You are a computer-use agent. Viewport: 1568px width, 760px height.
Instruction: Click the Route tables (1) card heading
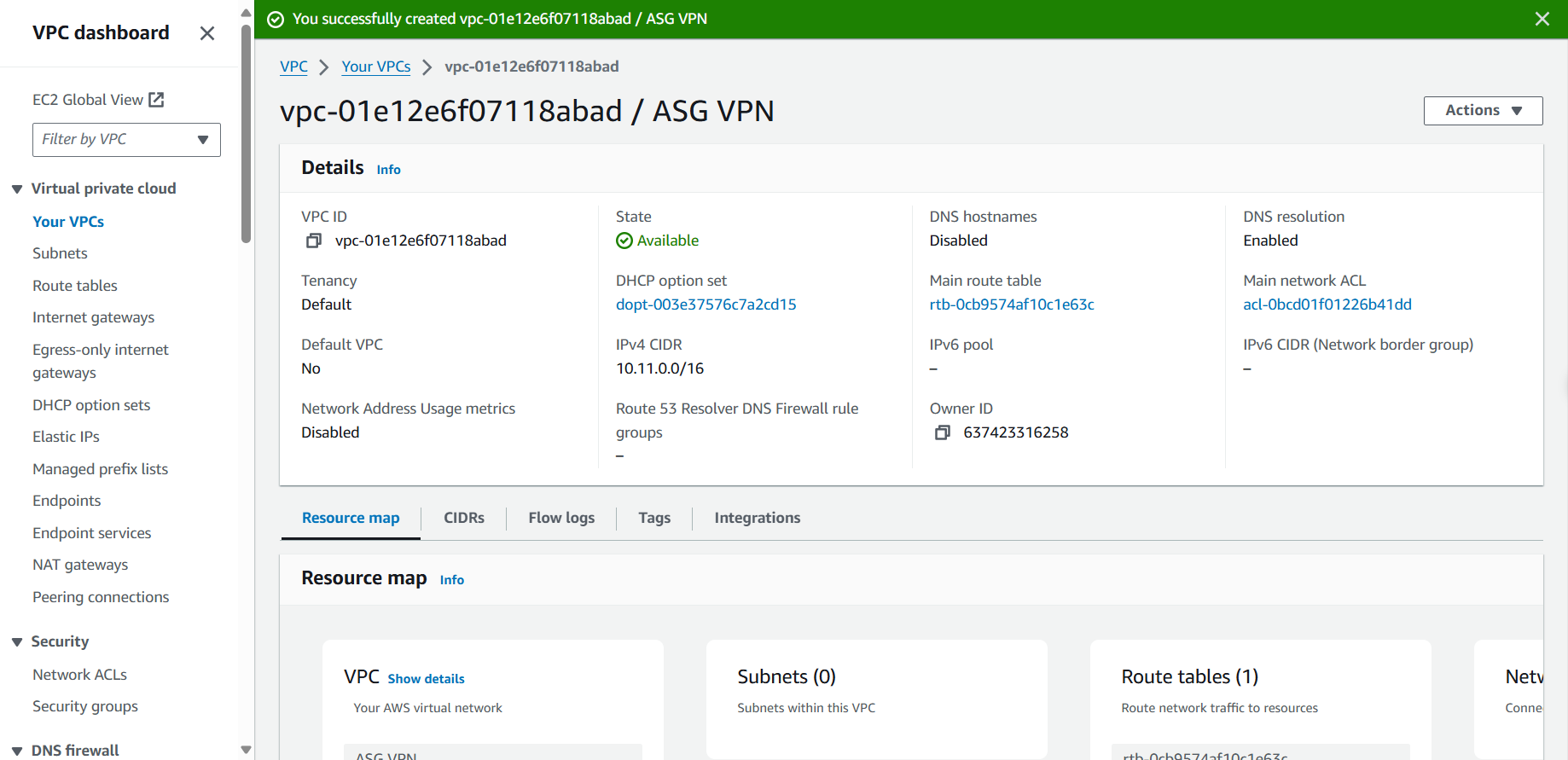1190,676
